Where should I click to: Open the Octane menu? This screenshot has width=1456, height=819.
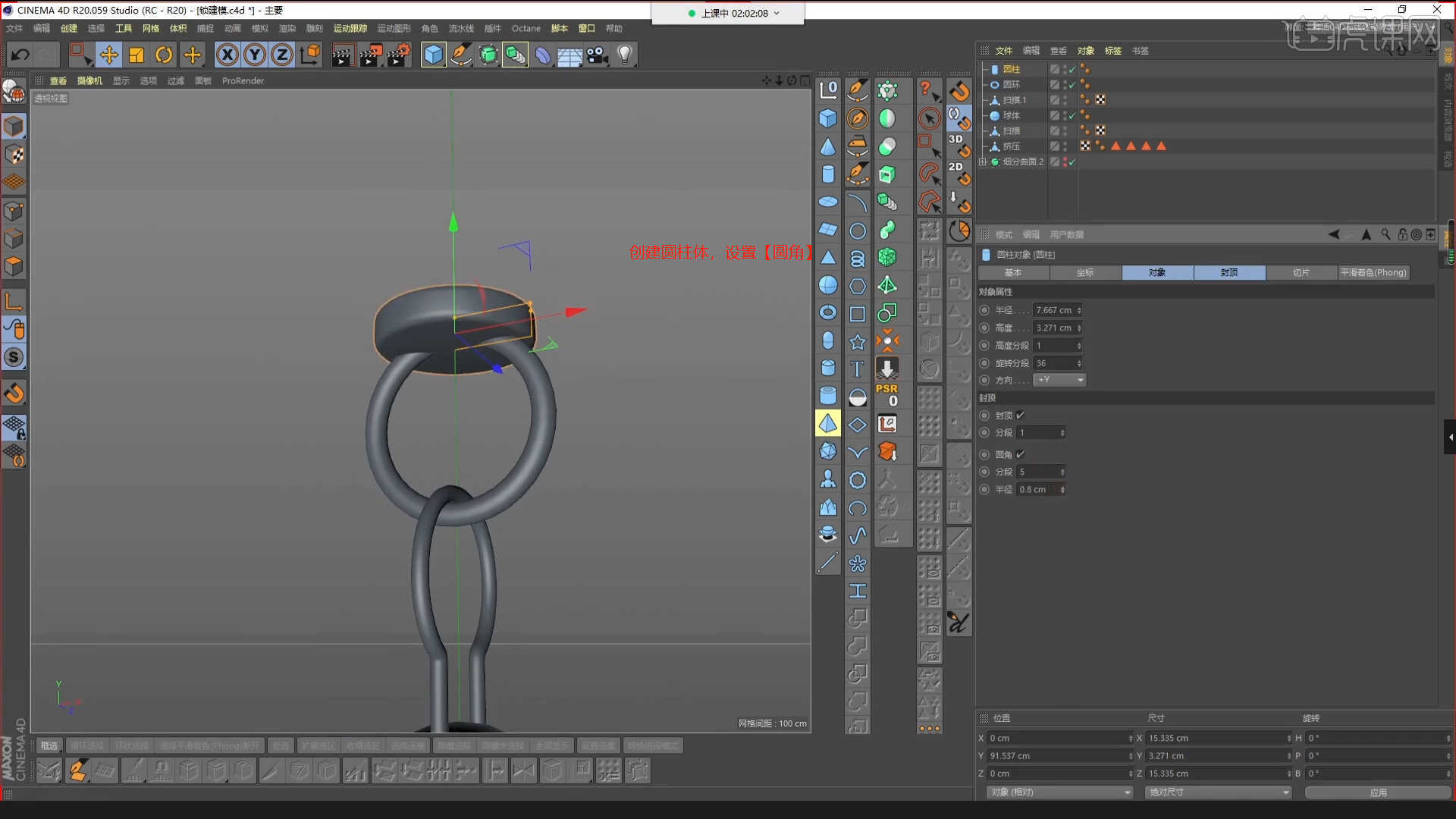coord(526,28)
